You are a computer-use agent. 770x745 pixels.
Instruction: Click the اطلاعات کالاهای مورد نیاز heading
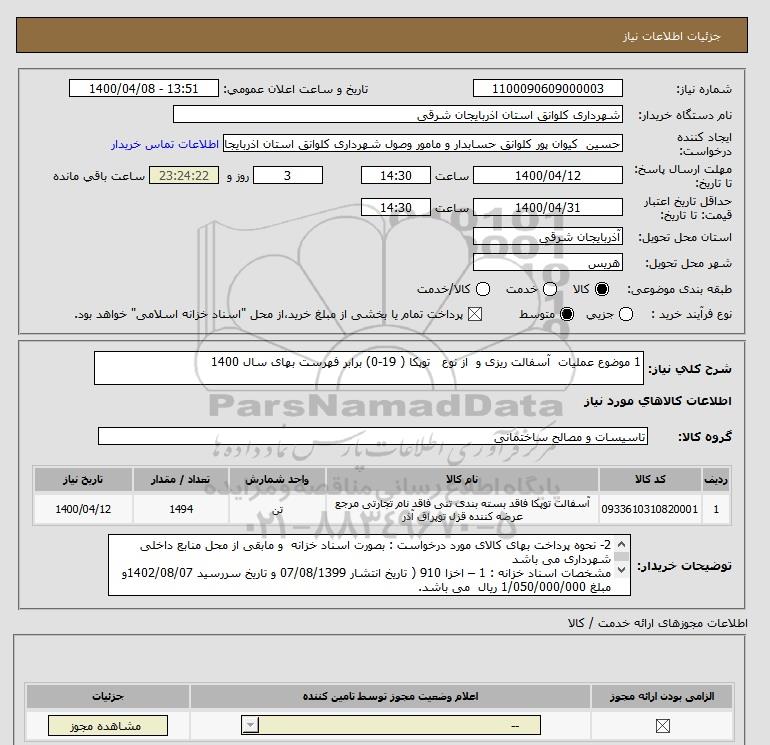coord(658,401)
